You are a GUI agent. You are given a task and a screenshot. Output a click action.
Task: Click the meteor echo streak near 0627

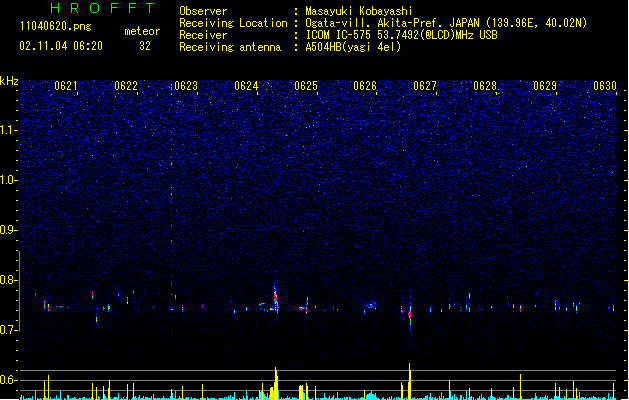point(410,316)
